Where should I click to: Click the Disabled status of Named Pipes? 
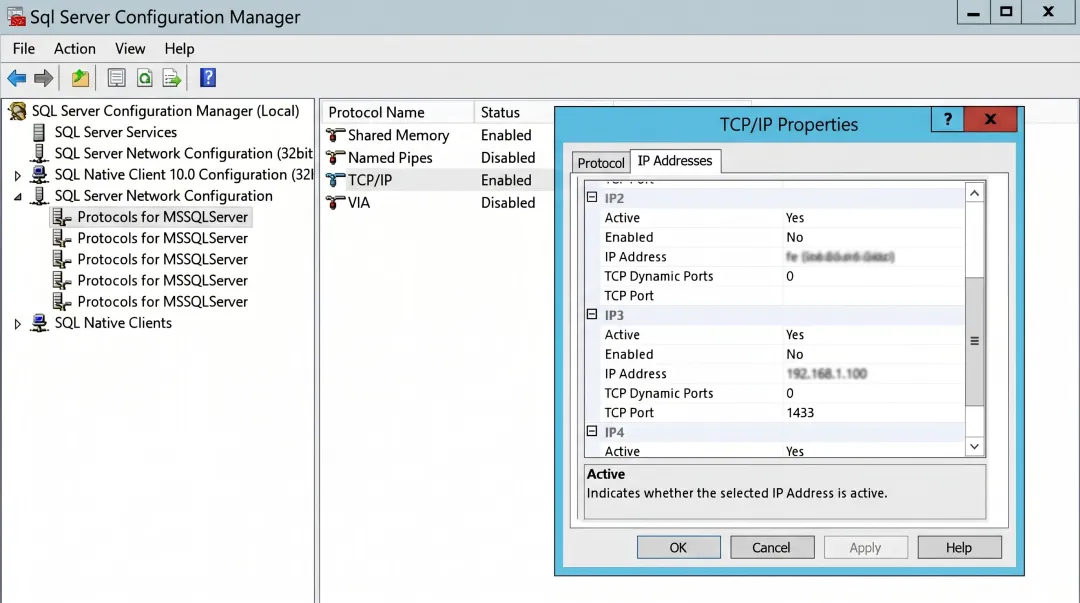(508, 158)
